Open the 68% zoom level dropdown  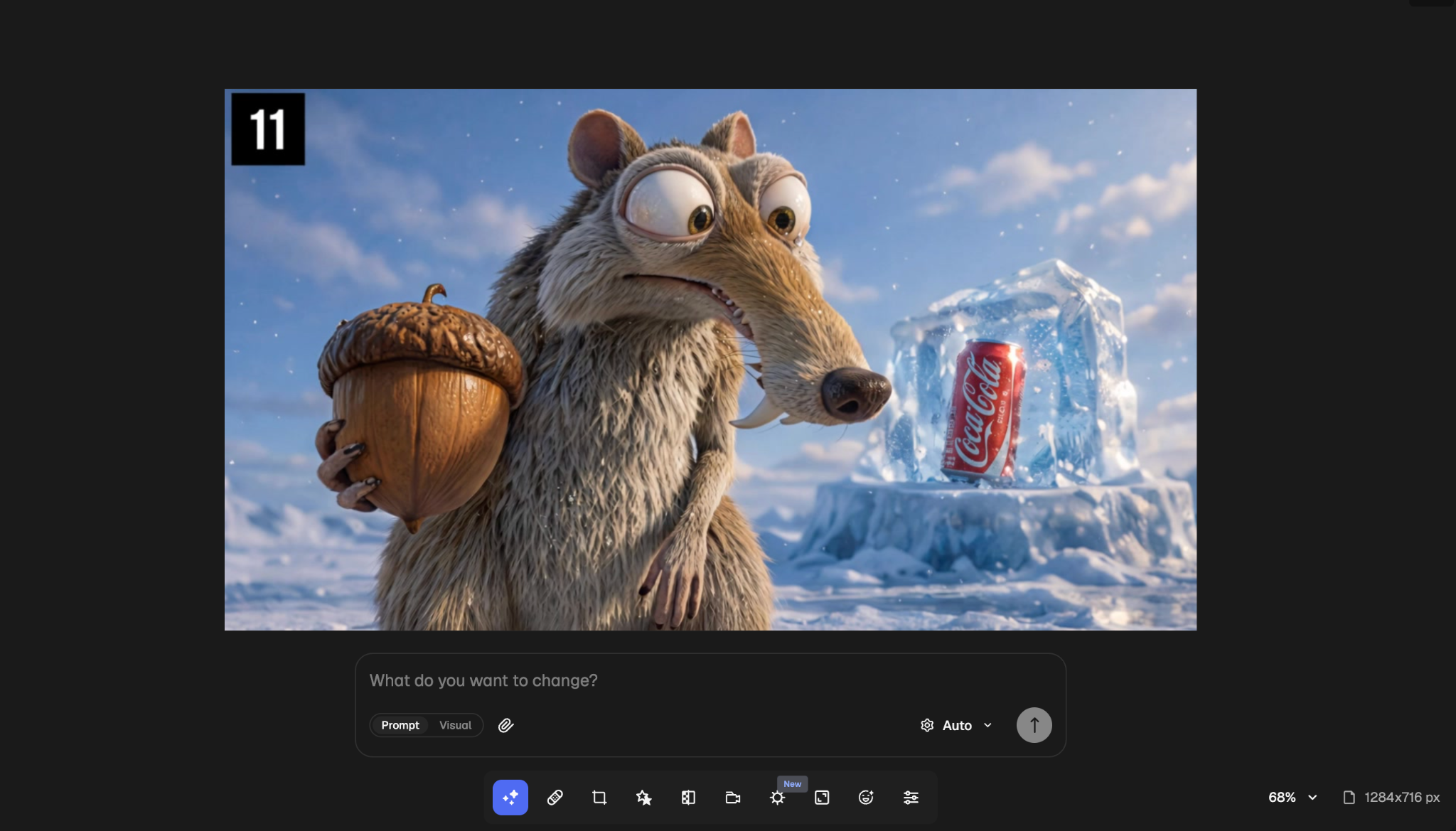point(1292,797)
